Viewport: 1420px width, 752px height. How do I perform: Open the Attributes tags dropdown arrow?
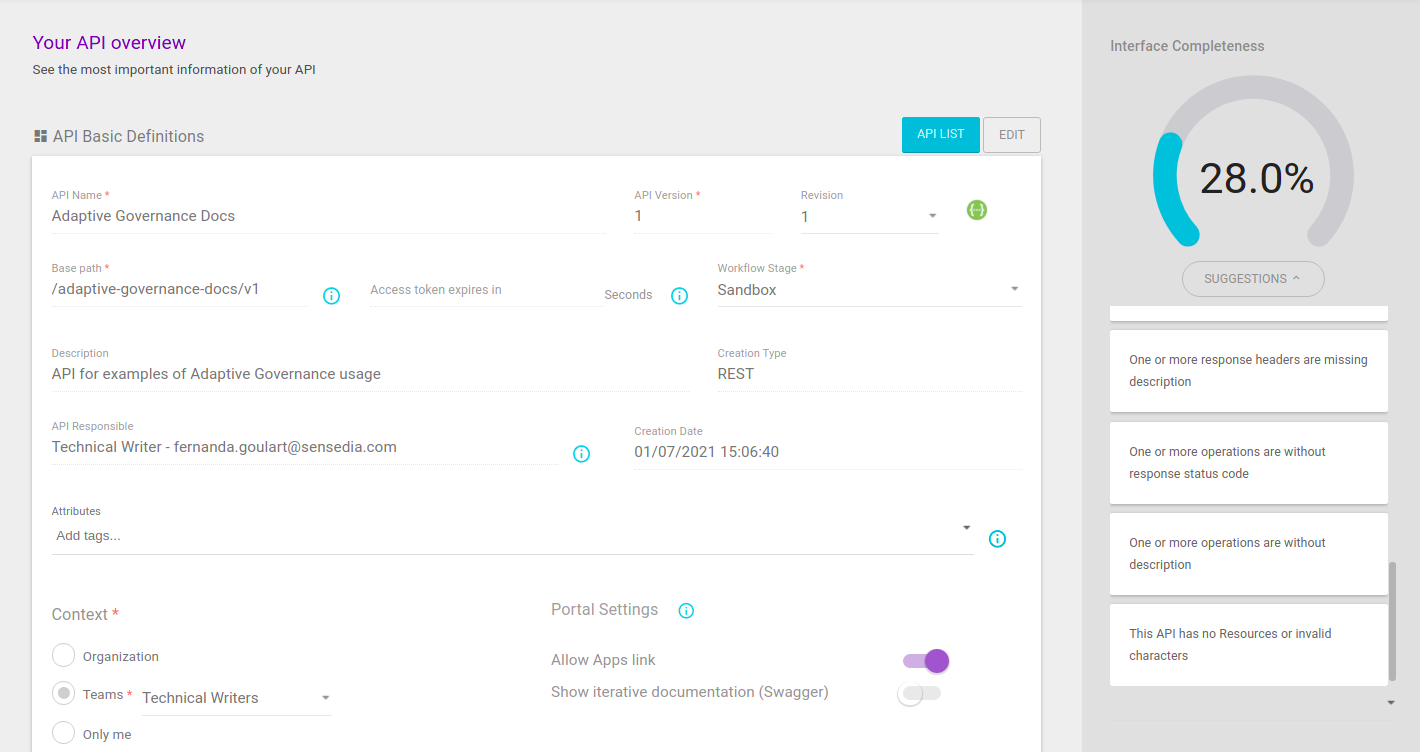tap(966, 528)
